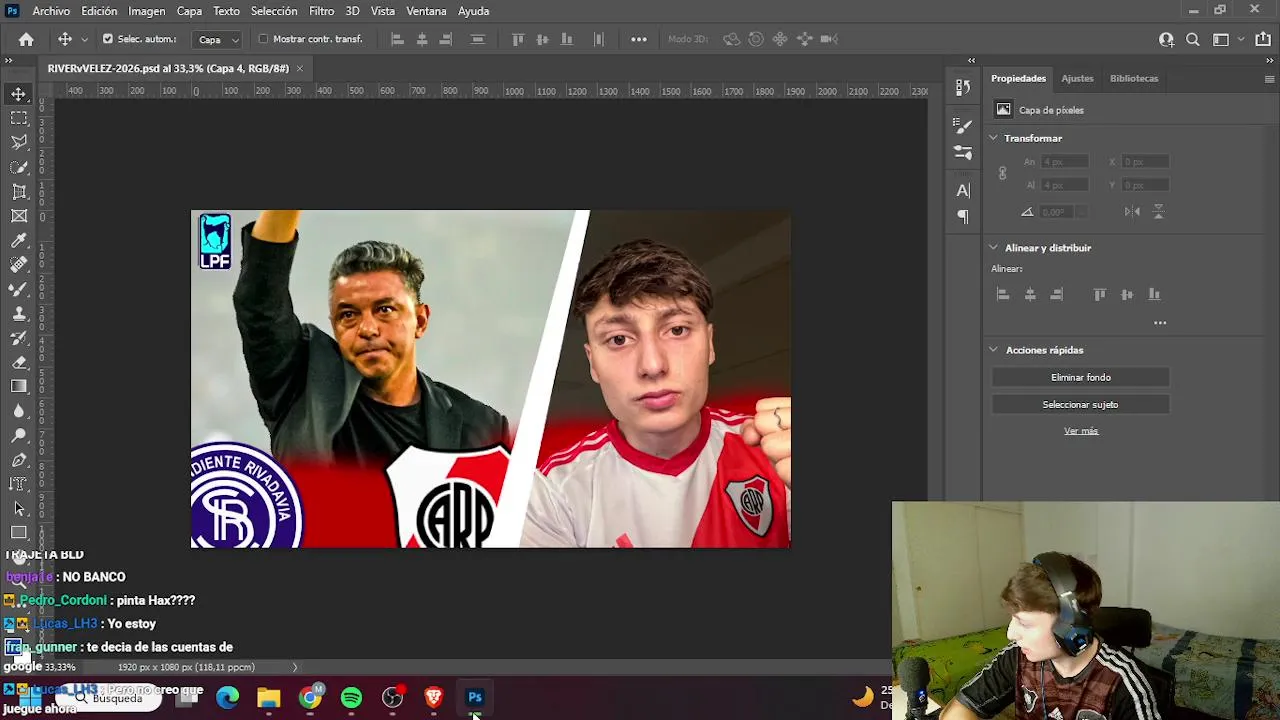1280x720 pixels.
Task: Show more align options in Properties panel
Action: [1160, 323]
